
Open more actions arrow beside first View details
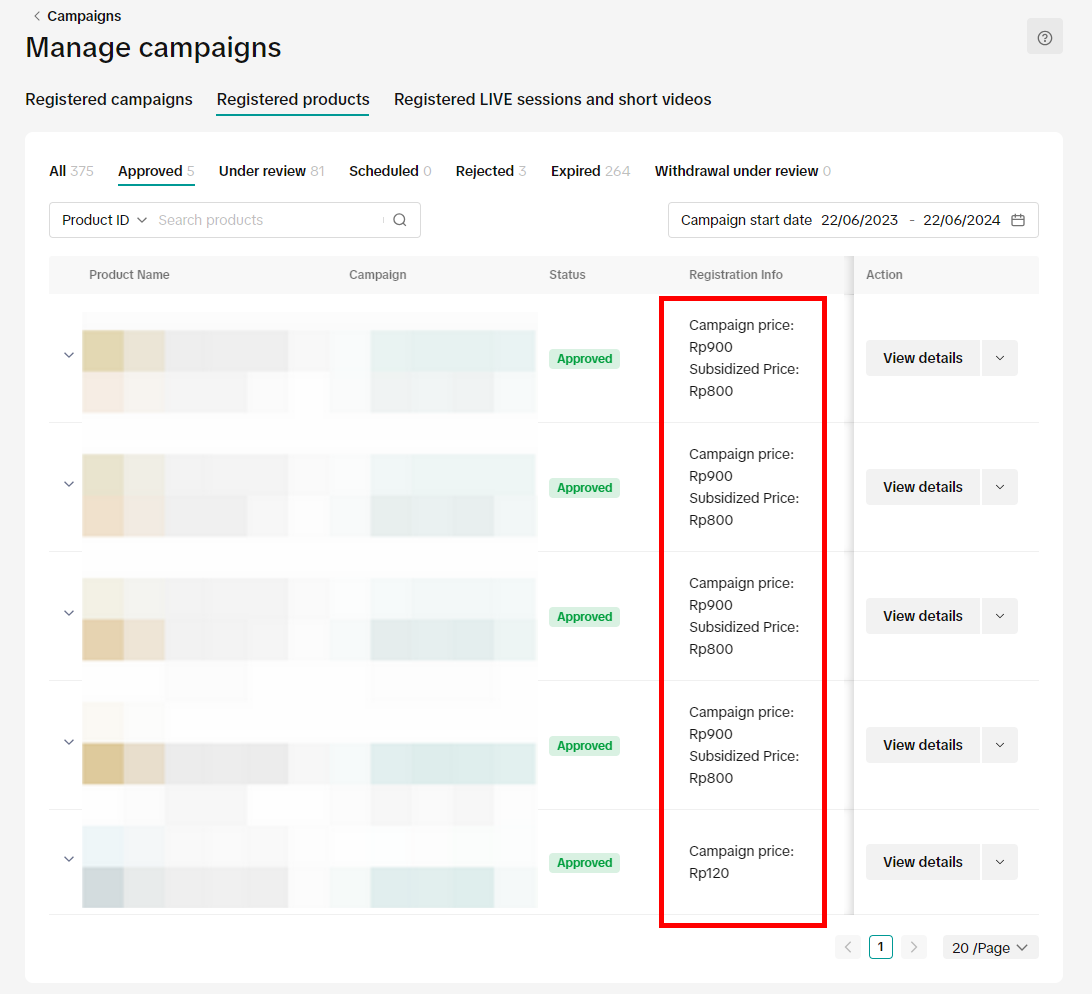999,358
